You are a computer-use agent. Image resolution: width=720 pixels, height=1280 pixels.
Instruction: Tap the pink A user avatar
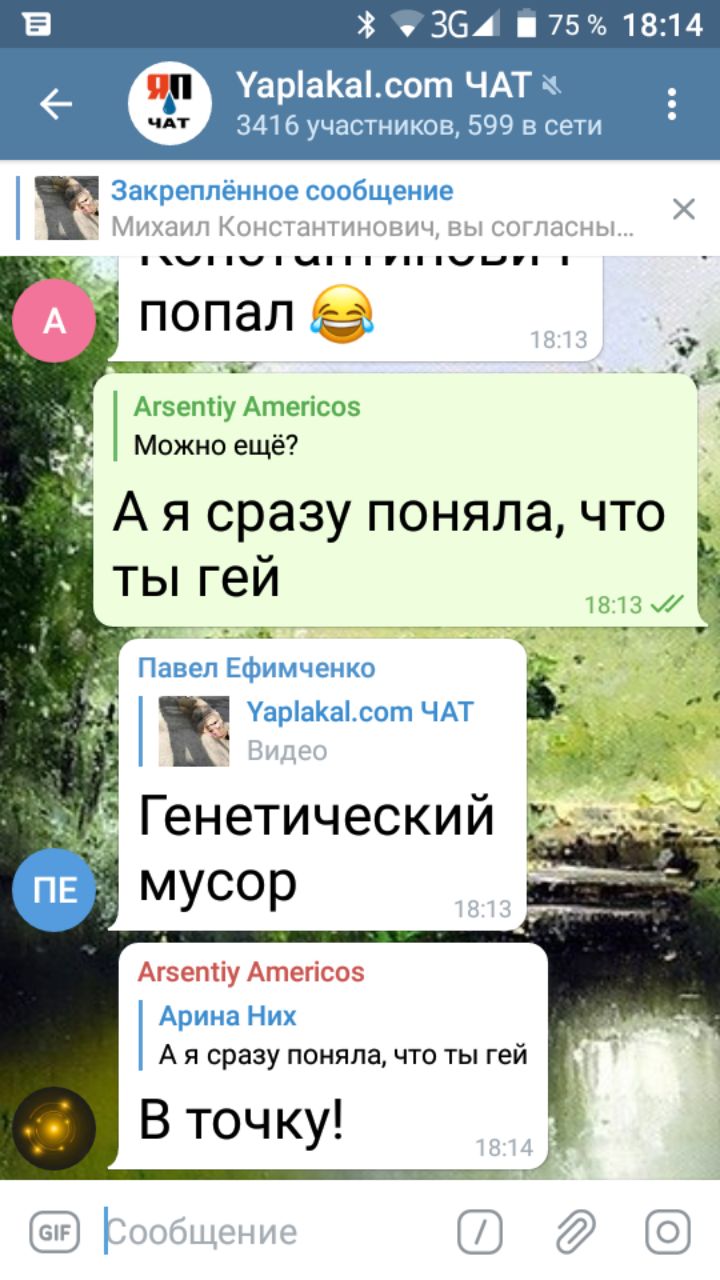pyautogui.click(x=54, y=320)
